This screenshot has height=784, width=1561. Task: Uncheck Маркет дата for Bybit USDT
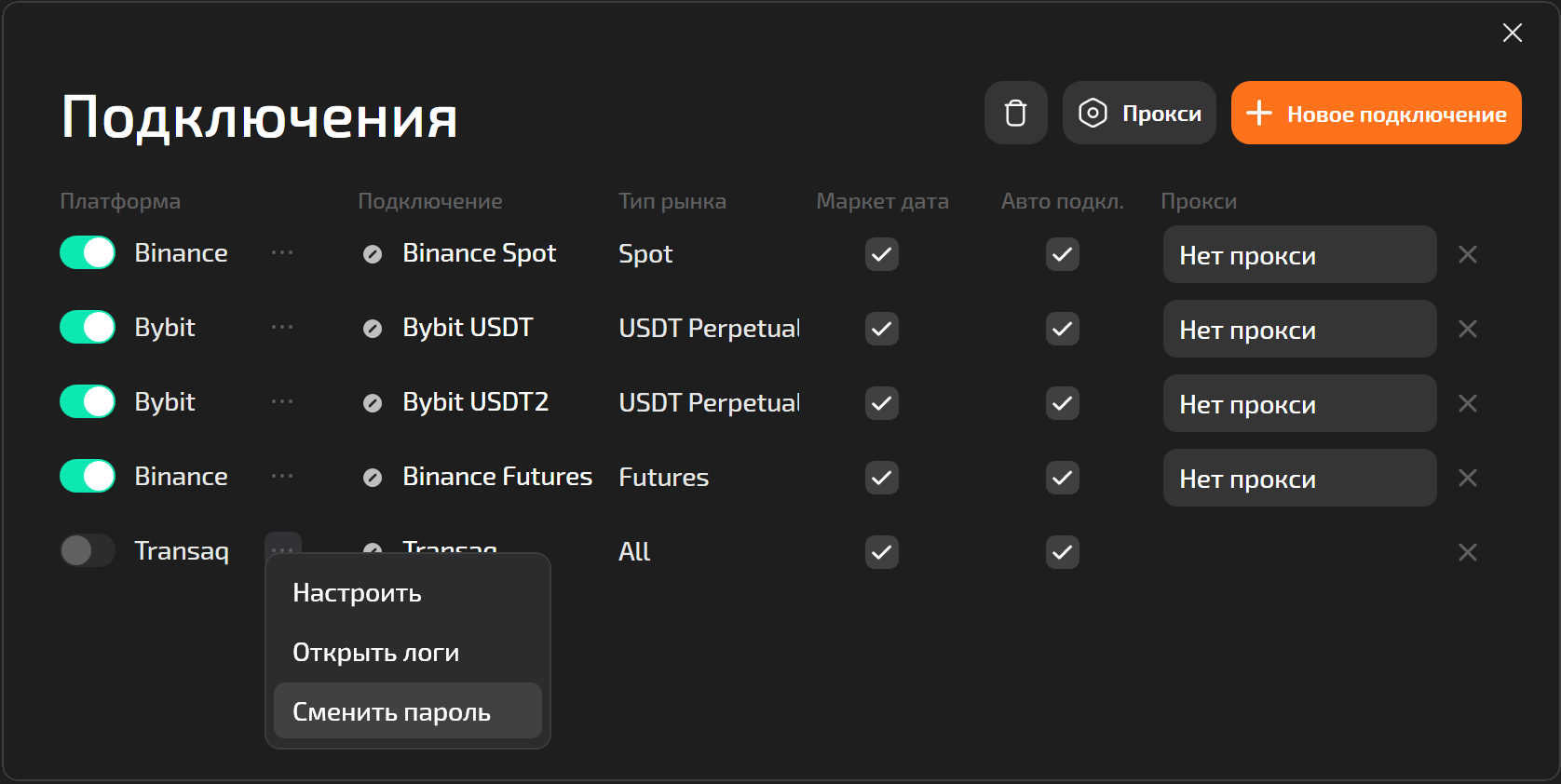(881, 329)
